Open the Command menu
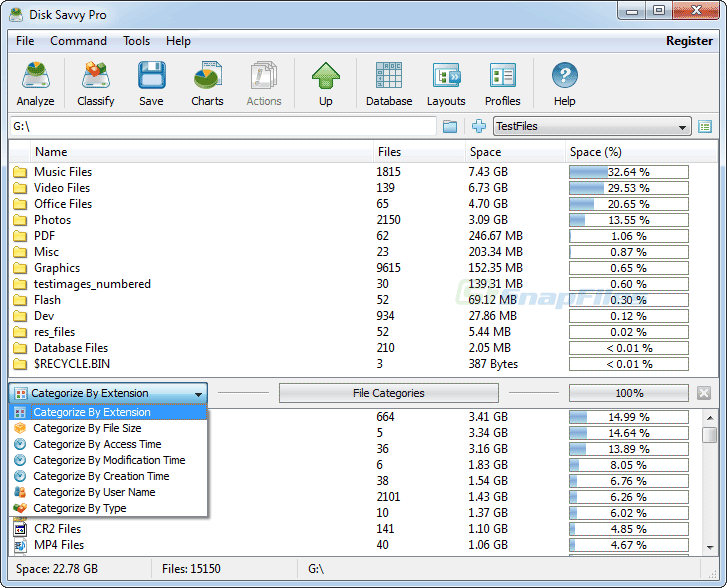 (78, 41)
